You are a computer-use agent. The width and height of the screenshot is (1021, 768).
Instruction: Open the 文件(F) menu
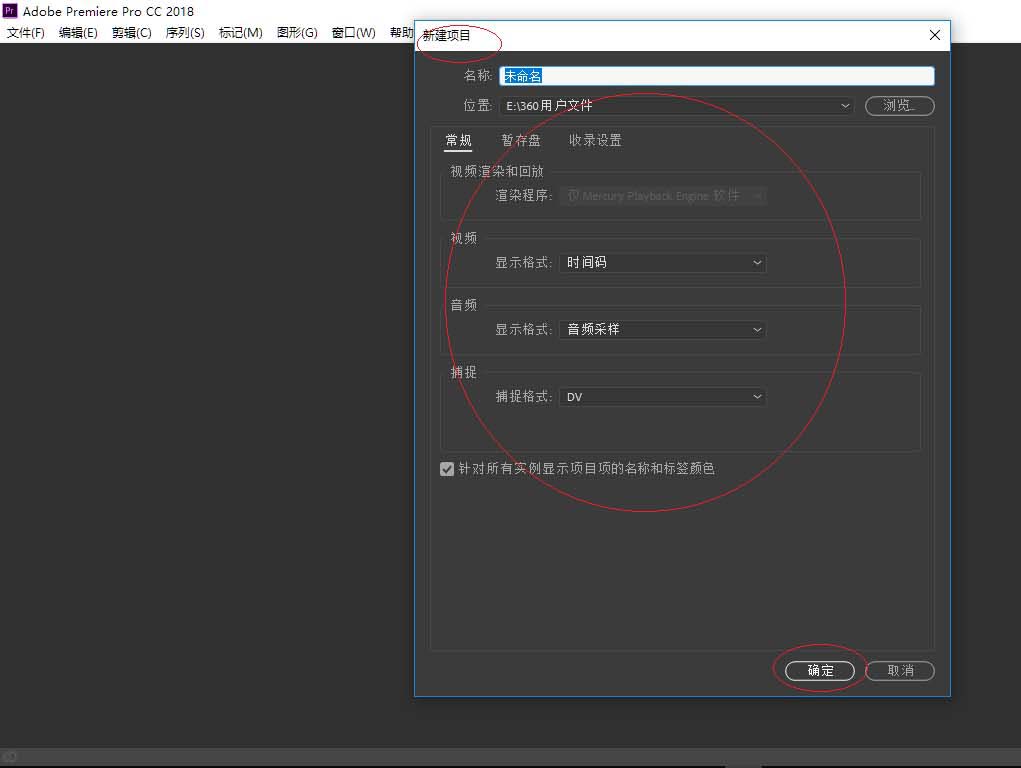coord(25,33)
